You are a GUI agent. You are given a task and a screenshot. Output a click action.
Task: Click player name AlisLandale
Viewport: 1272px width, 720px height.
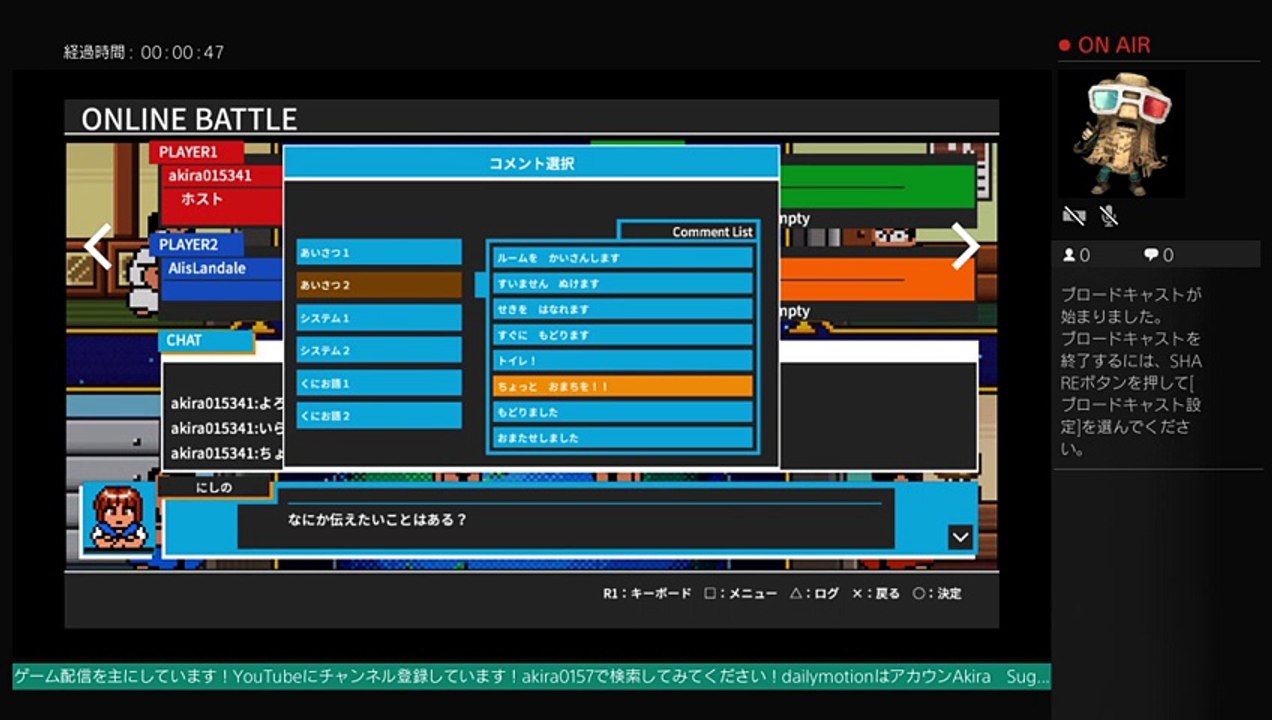(207, 268)
